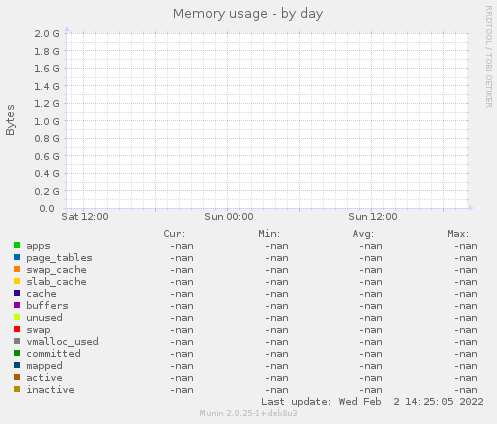Select the 'page_tables' legend label
Screen dimensions: 497x424
pyautogui.click(x=59, y=258)
